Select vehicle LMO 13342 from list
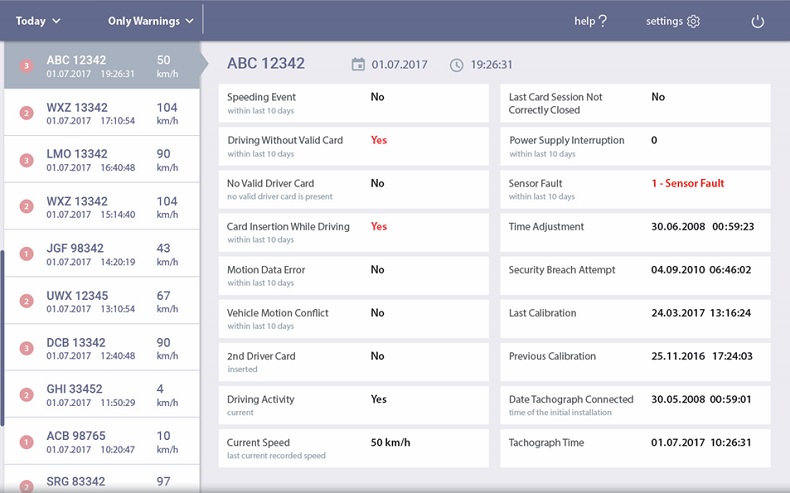 coord(100,160)
